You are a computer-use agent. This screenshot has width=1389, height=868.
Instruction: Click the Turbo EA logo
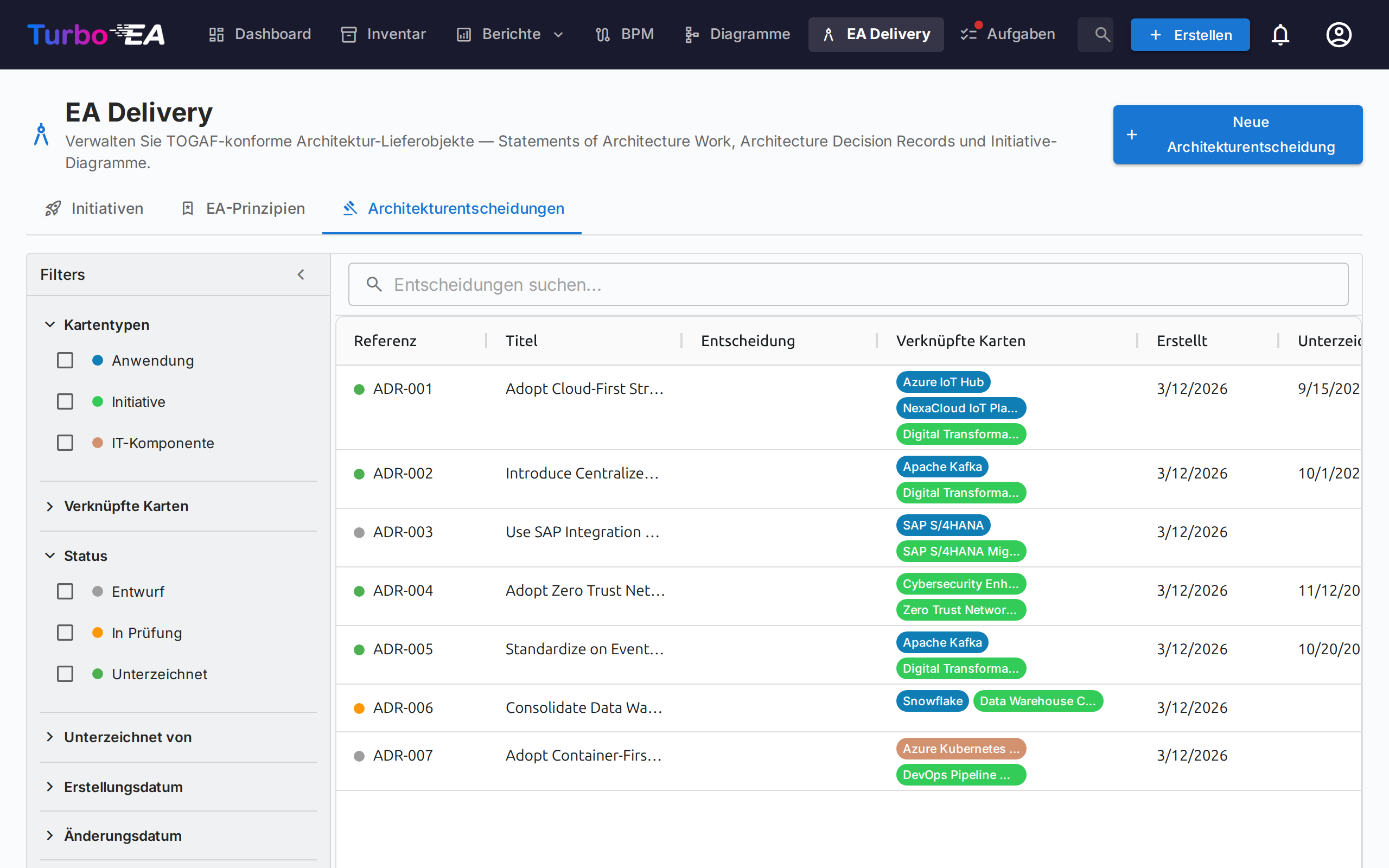[96, 34]
